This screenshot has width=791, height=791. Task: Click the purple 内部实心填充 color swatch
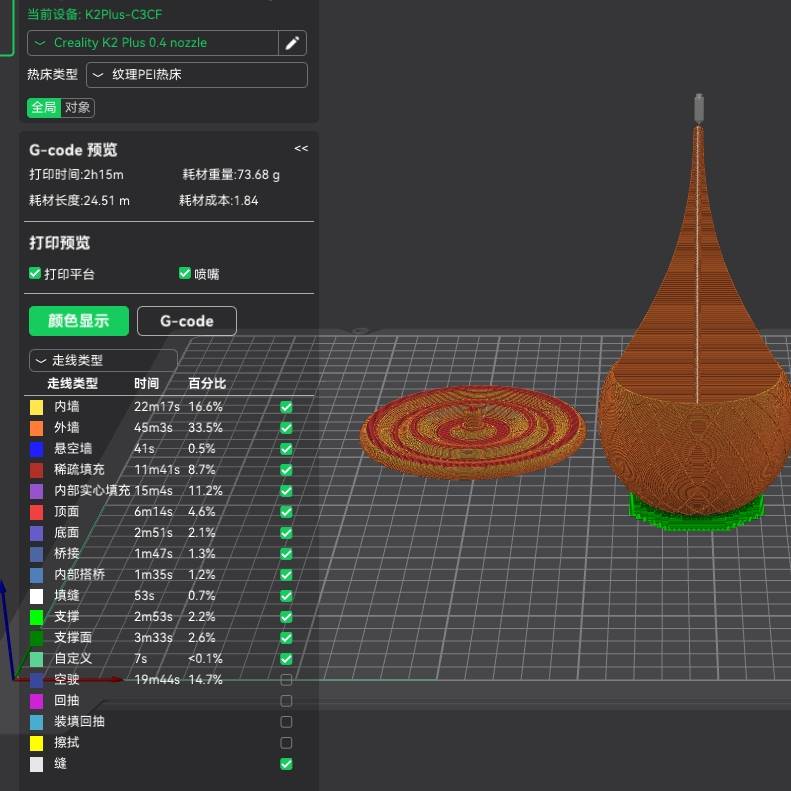pyautogui.click(x=36, y=491)
